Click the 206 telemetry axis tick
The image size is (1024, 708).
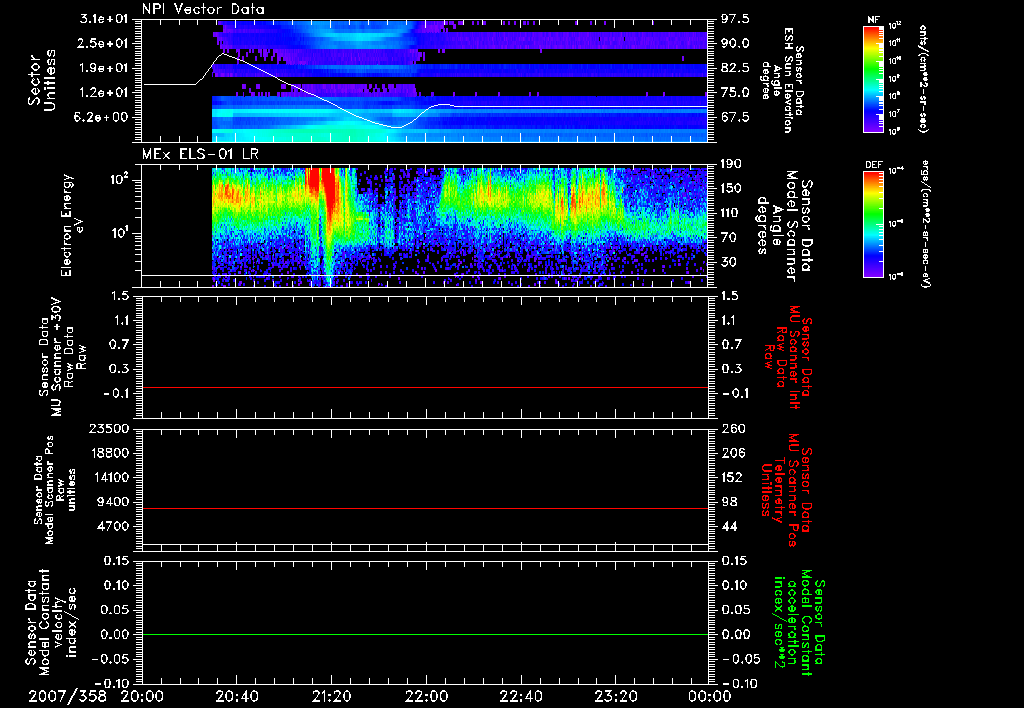[x=732, y=453]
